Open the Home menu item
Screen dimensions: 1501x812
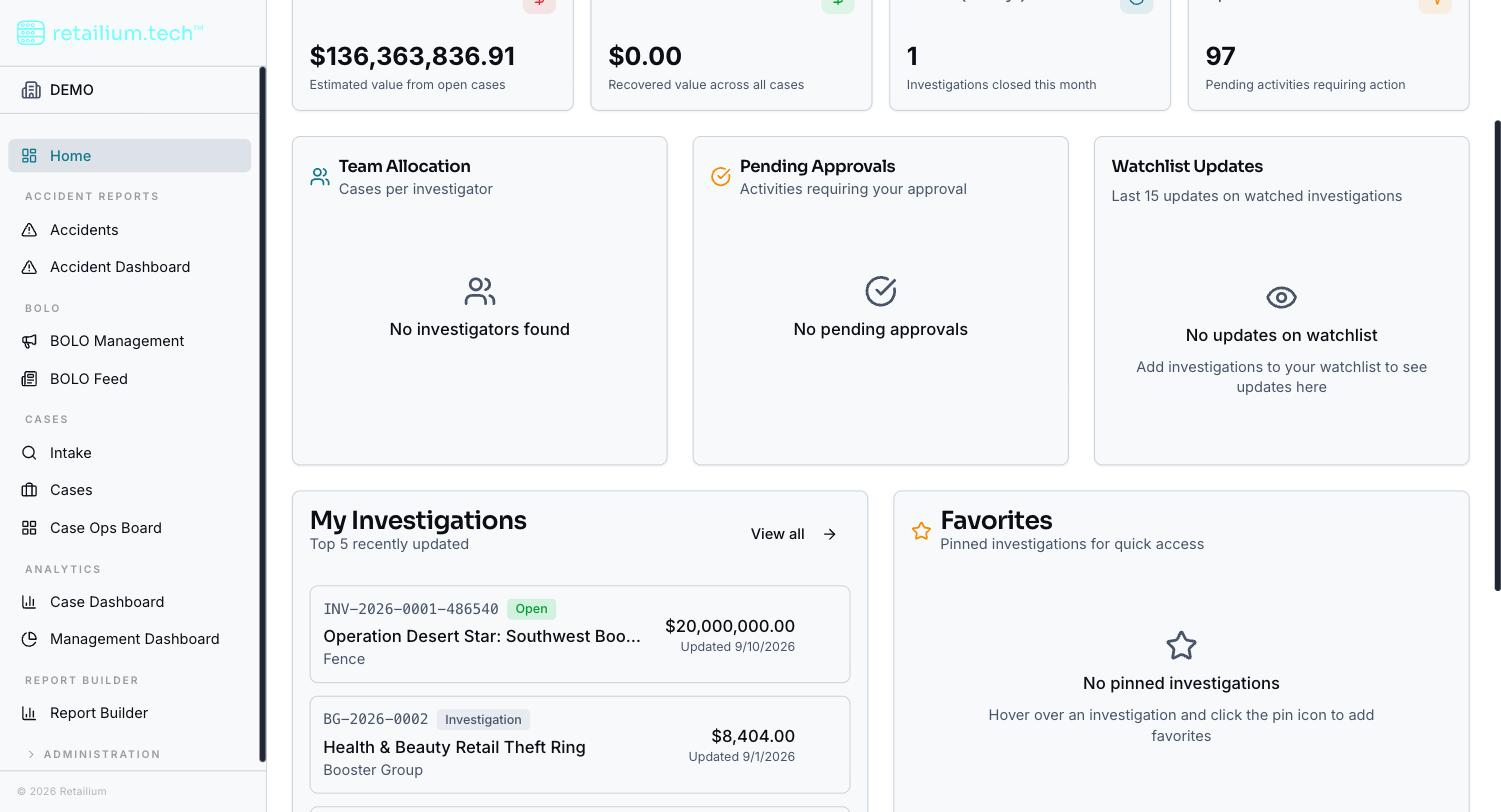point(130,156)
